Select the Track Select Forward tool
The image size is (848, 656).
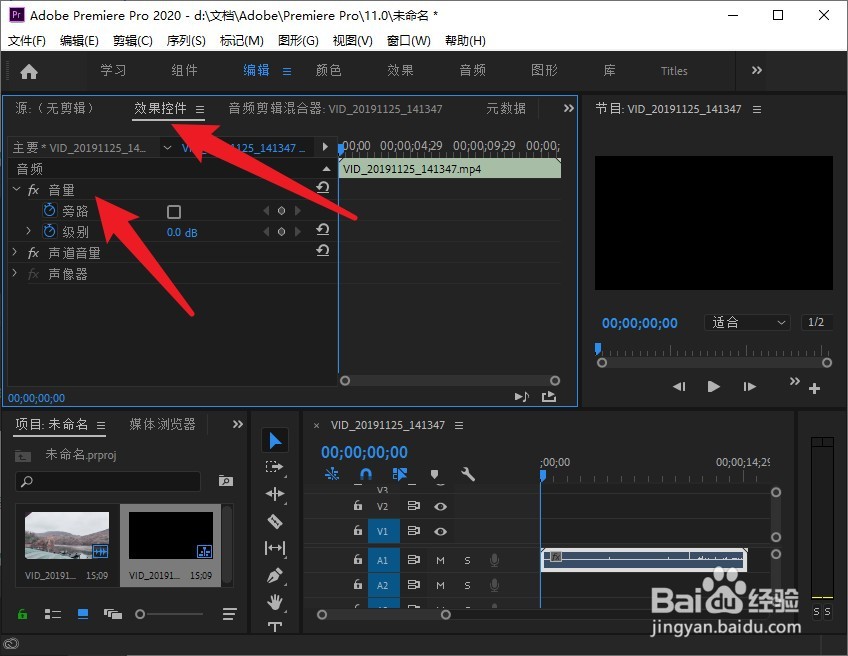pyautogui.click(x=275, y=467)
